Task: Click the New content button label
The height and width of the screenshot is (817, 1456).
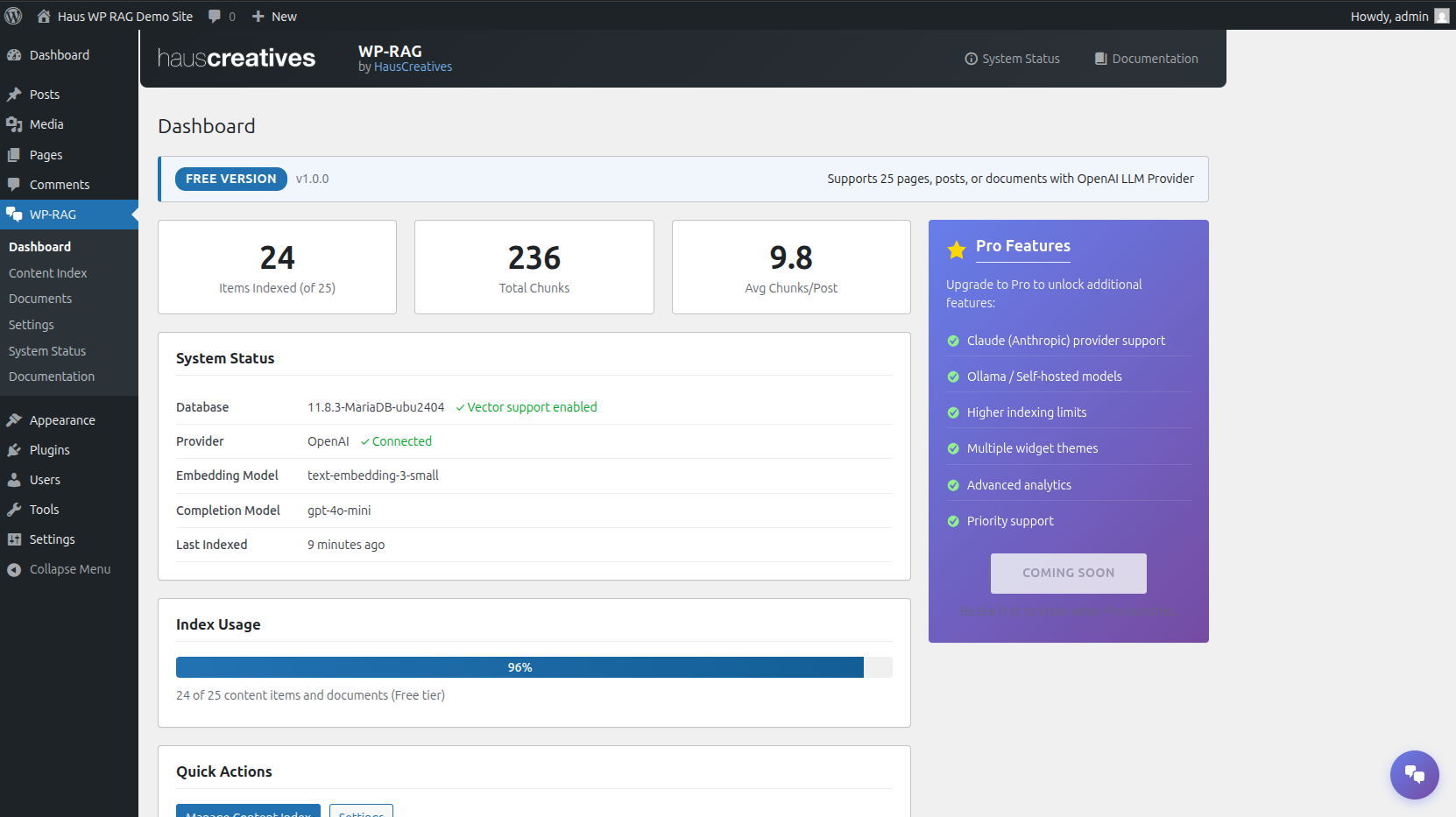Action: tap(284, 16)
